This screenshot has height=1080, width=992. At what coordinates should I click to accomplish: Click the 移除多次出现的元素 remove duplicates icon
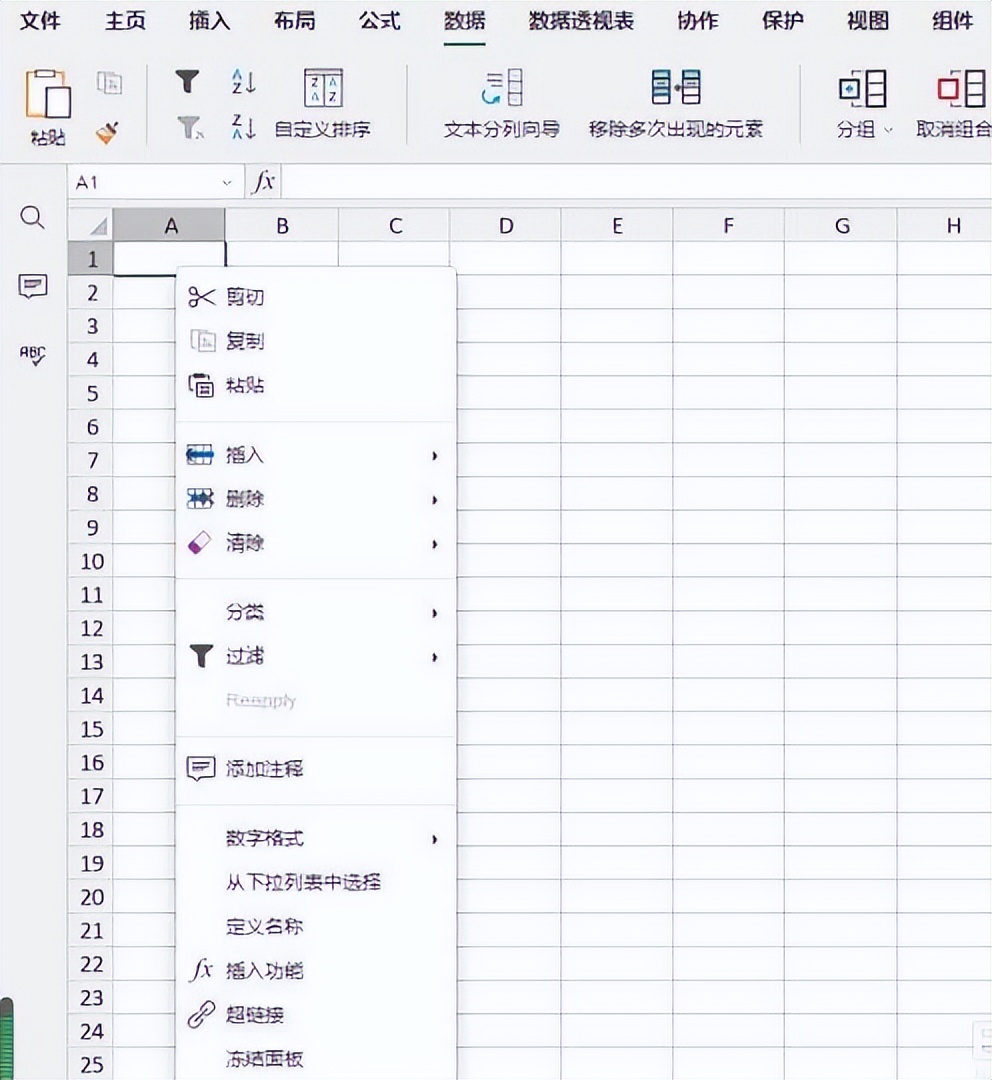(676, 90)
